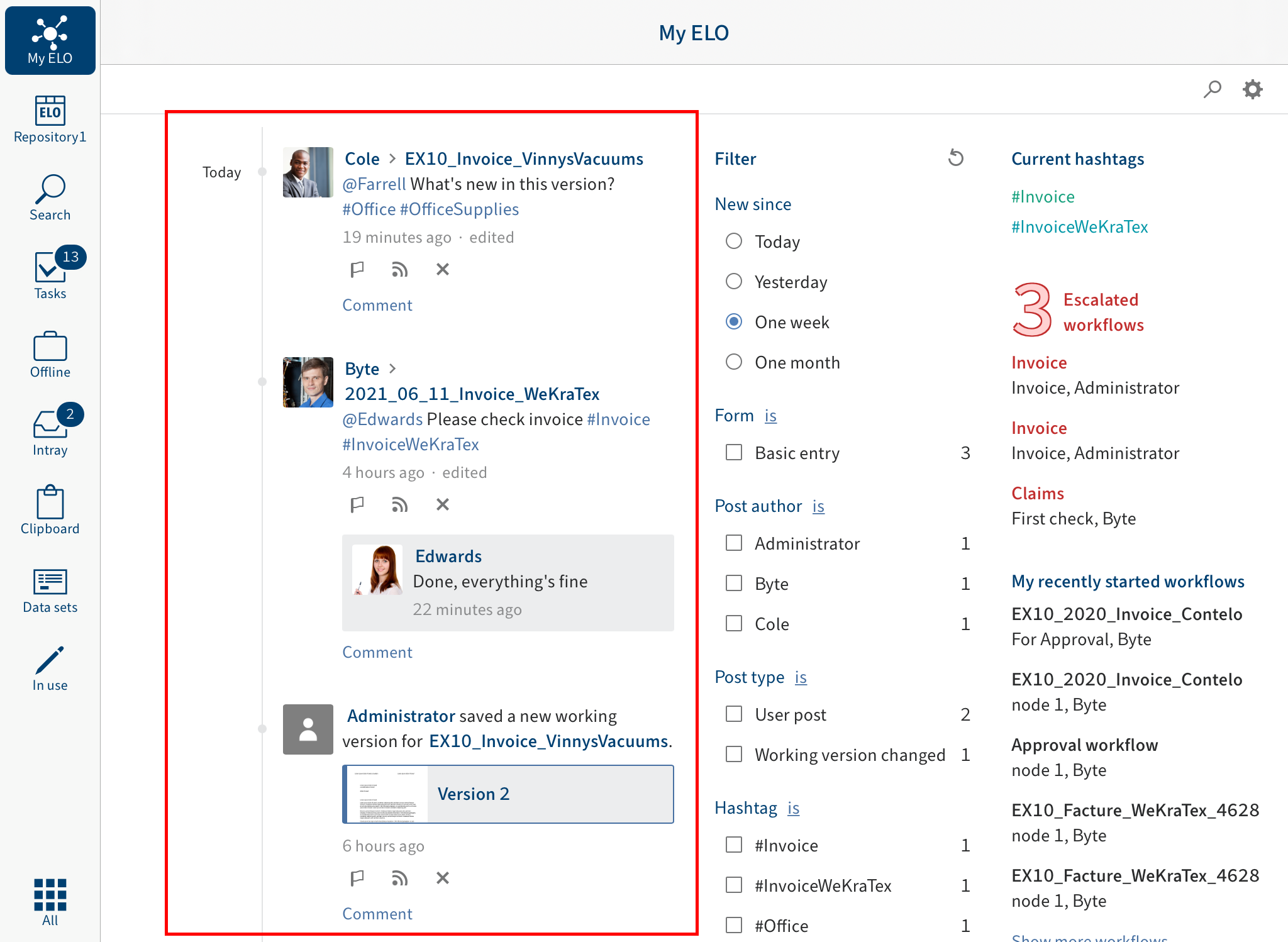Click the Administrator name in the post
Image resolution: width=1288 pixels, height=942 pixels.
tap(401, 716)
